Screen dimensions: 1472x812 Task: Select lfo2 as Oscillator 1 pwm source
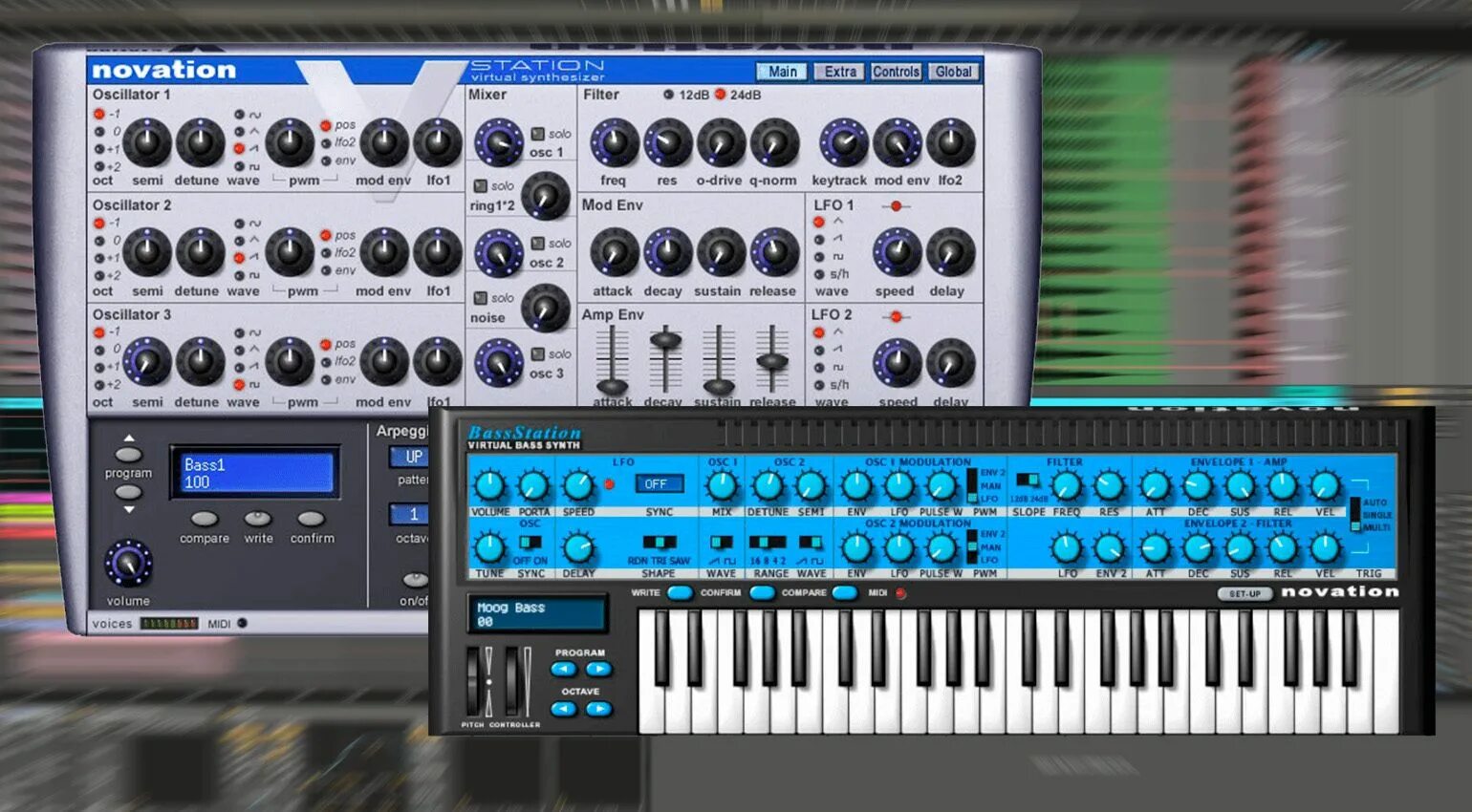click(326, 143)
